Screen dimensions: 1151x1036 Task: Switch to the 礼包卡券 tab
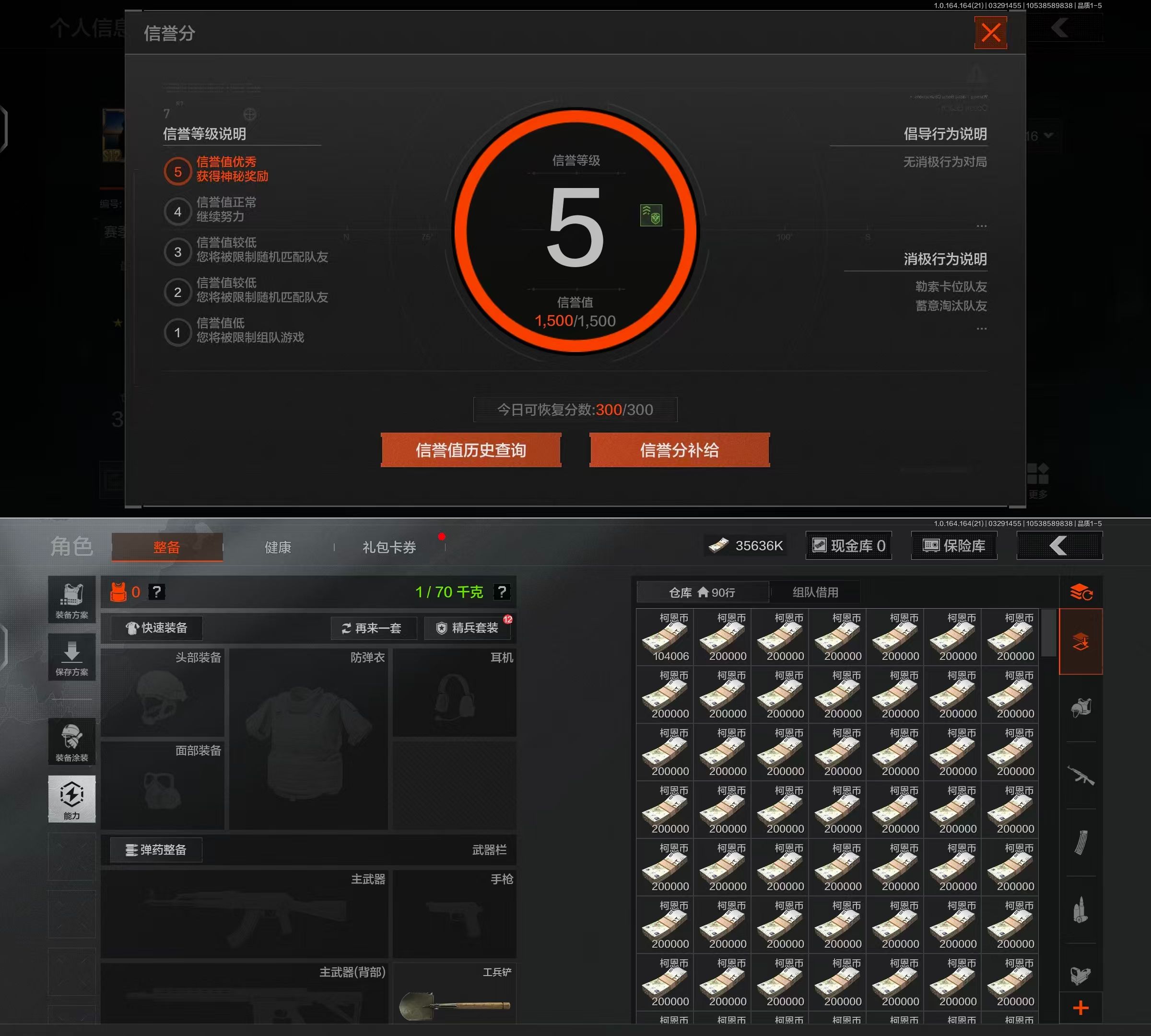click(389, 548)
